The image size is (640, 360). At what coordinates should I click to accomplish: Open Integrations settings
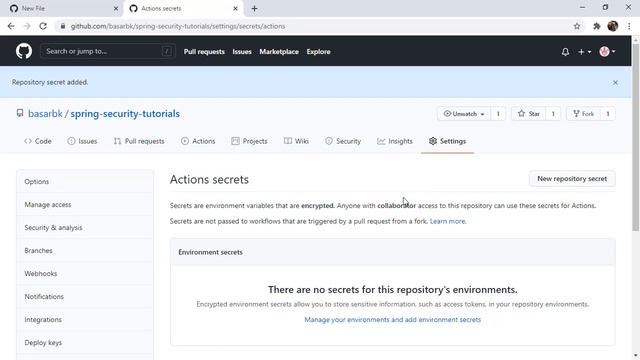coord(85,320)
